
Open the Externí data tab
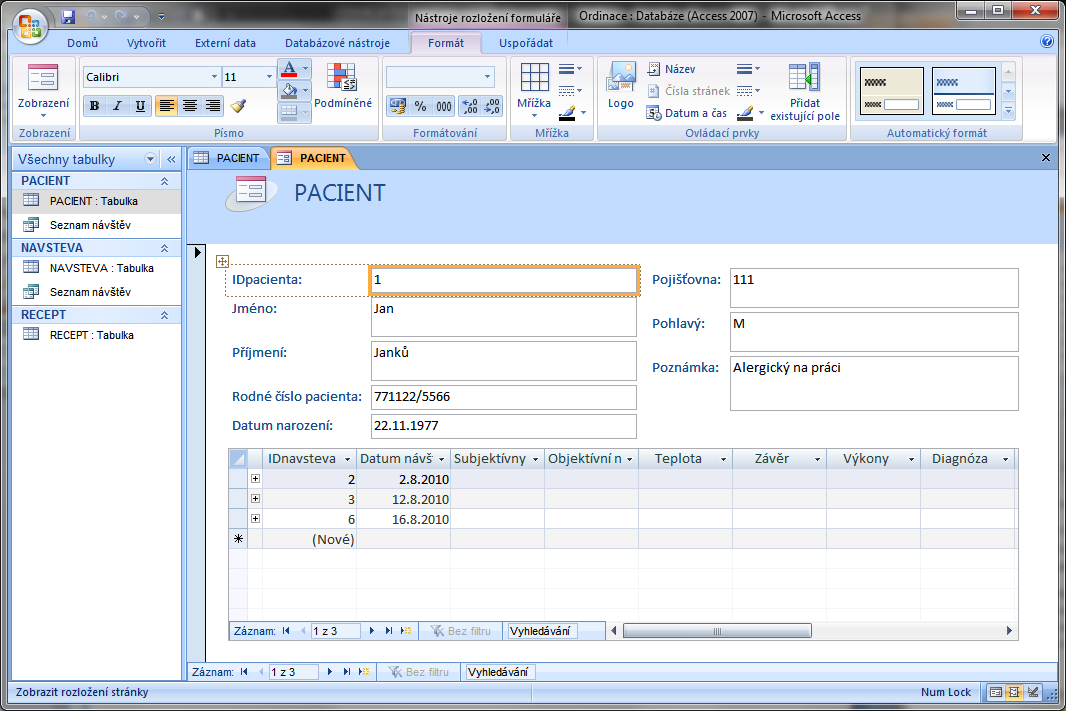pos(225,43)
